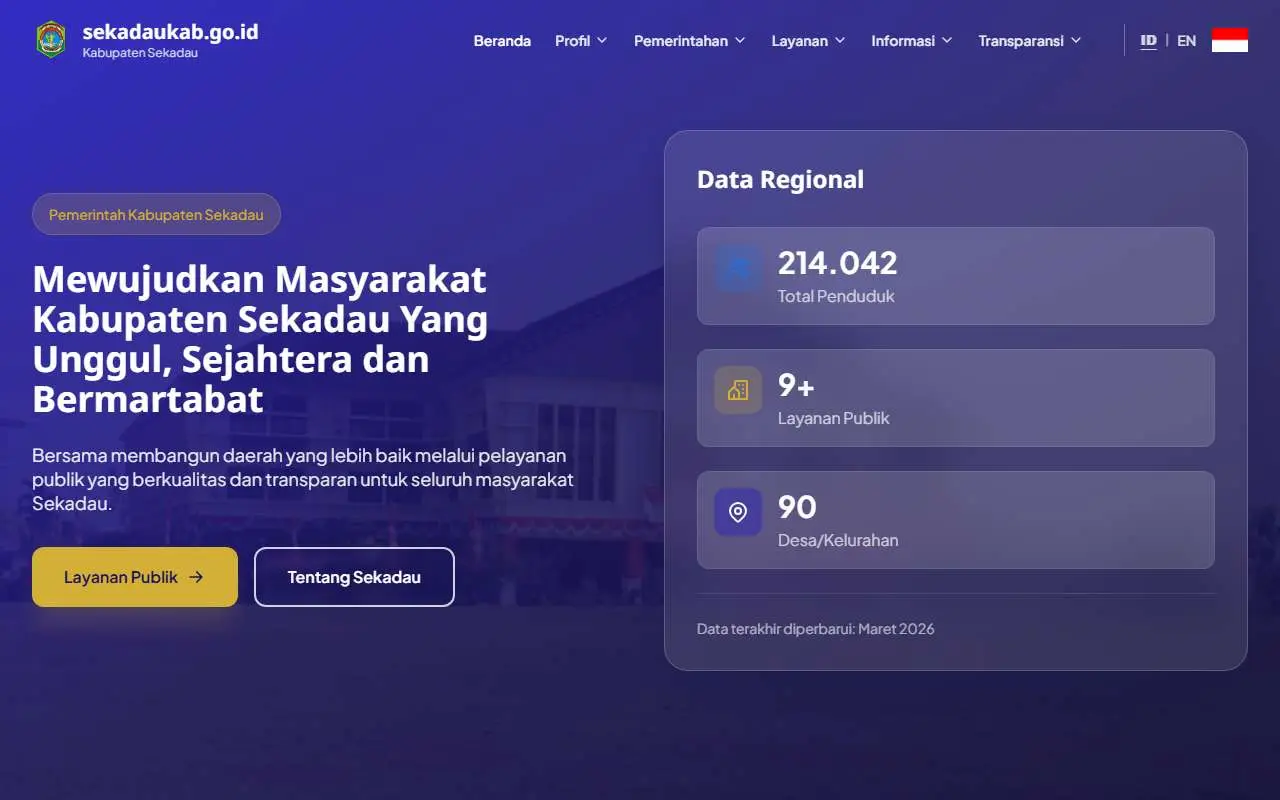Image resolution: width=1280 pixels, height=800 pixels.
Task: Click the people icon beside Total Penduduk
Action: click(x=738, y=268)
